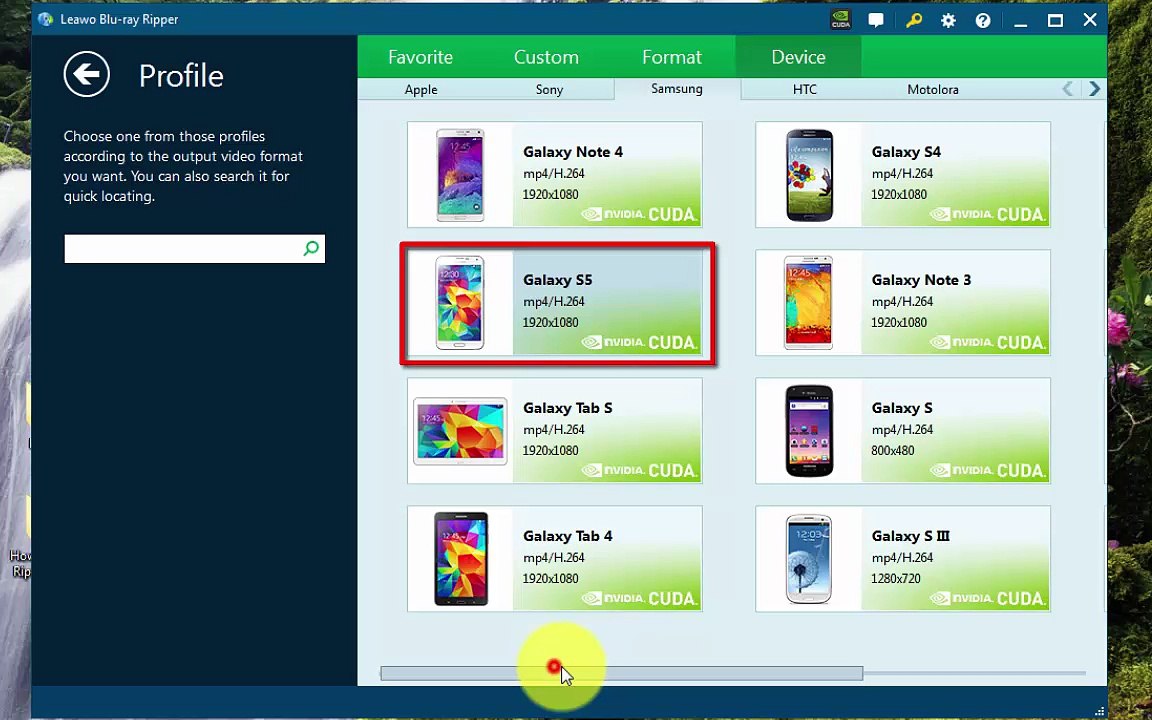Image resolution: width=1152 pixels, height=720 pixels.
Task: Maximize the Leawo Blu-ray Ripper window
Action: [1055, 21]
